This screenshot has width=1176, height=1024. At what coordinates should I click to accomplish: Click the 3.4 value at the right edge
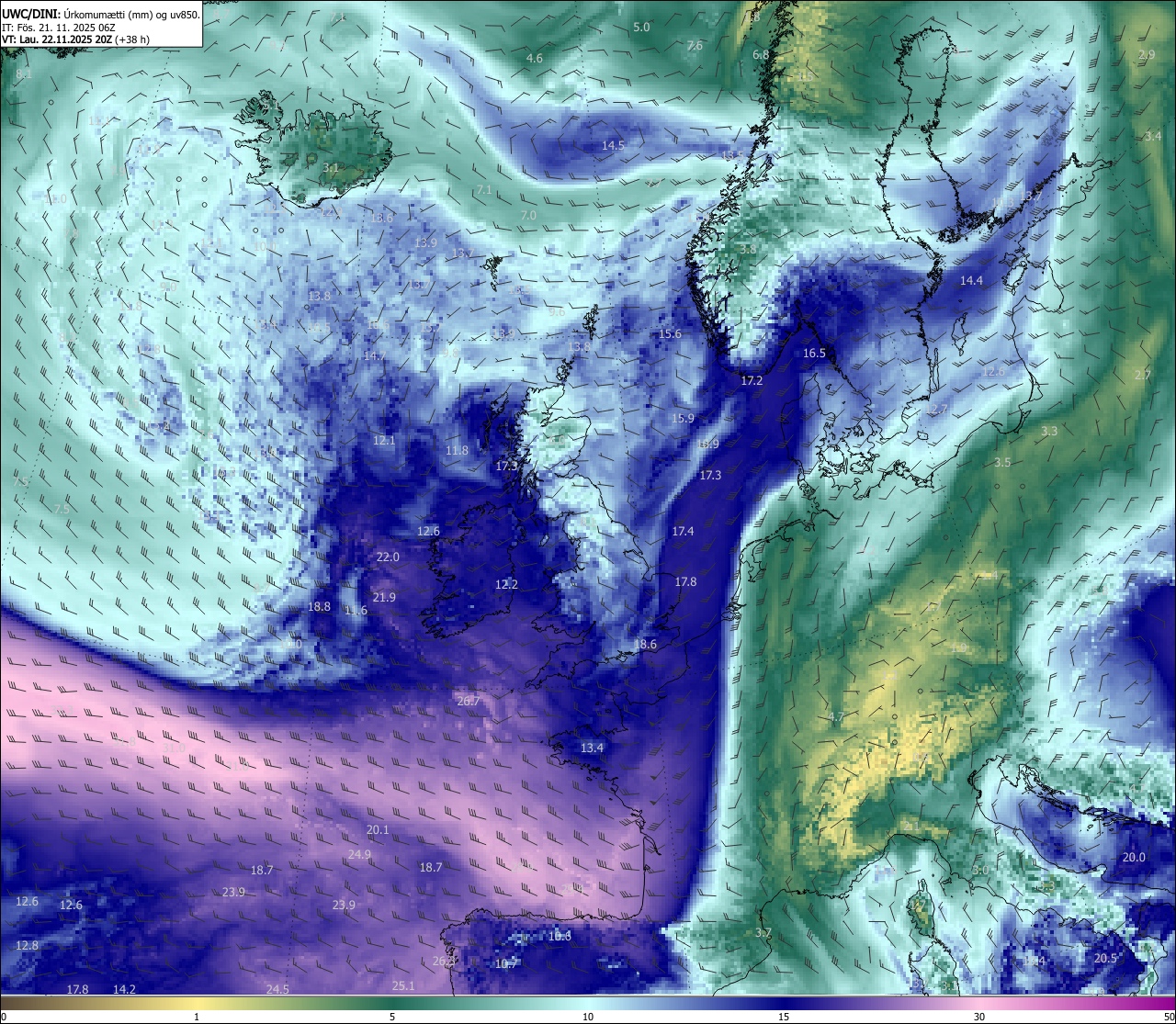[x=1153, y=137]
